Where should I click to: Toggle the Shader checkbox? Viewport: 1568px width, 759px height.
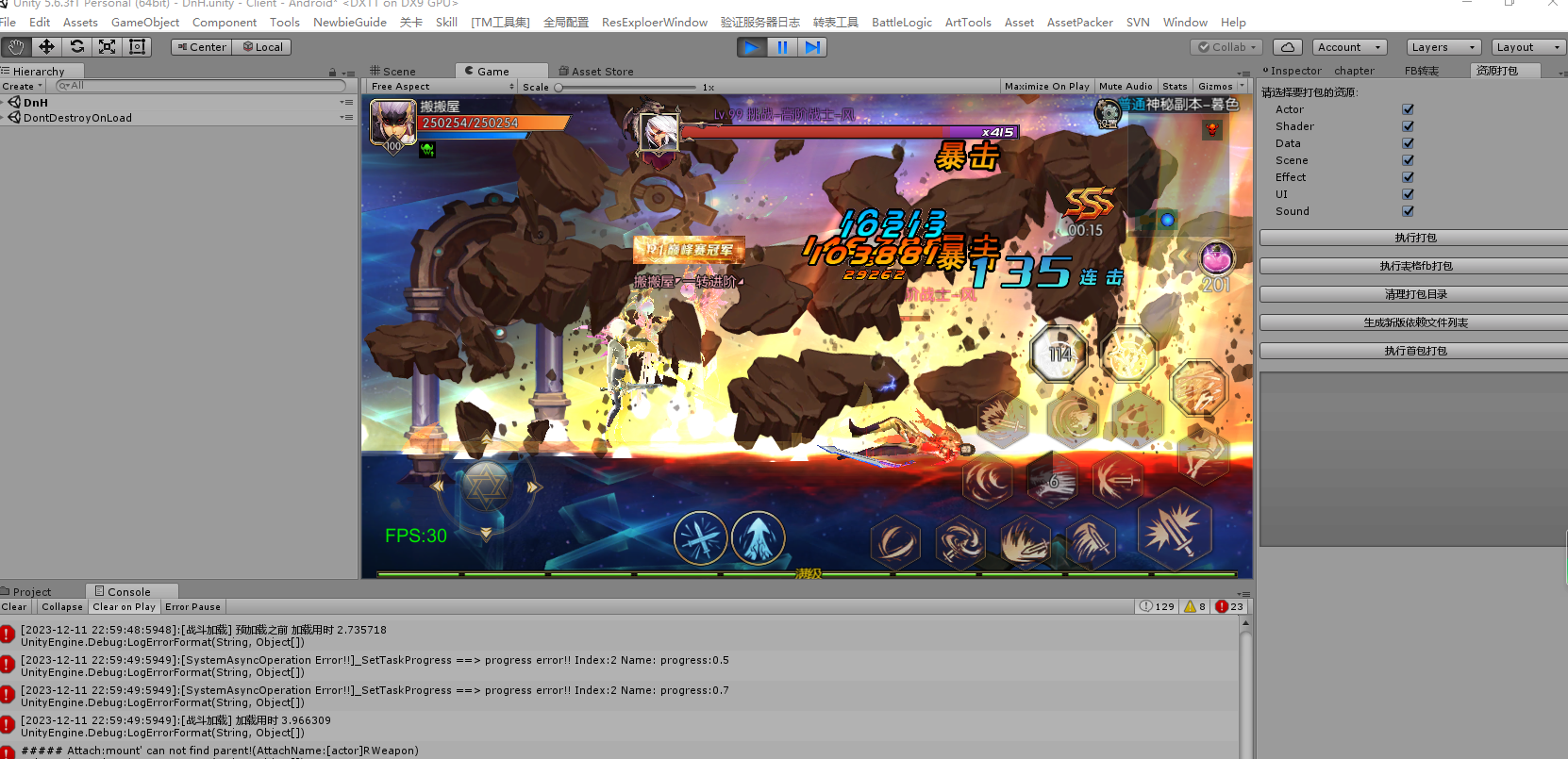pos(1408,126)
